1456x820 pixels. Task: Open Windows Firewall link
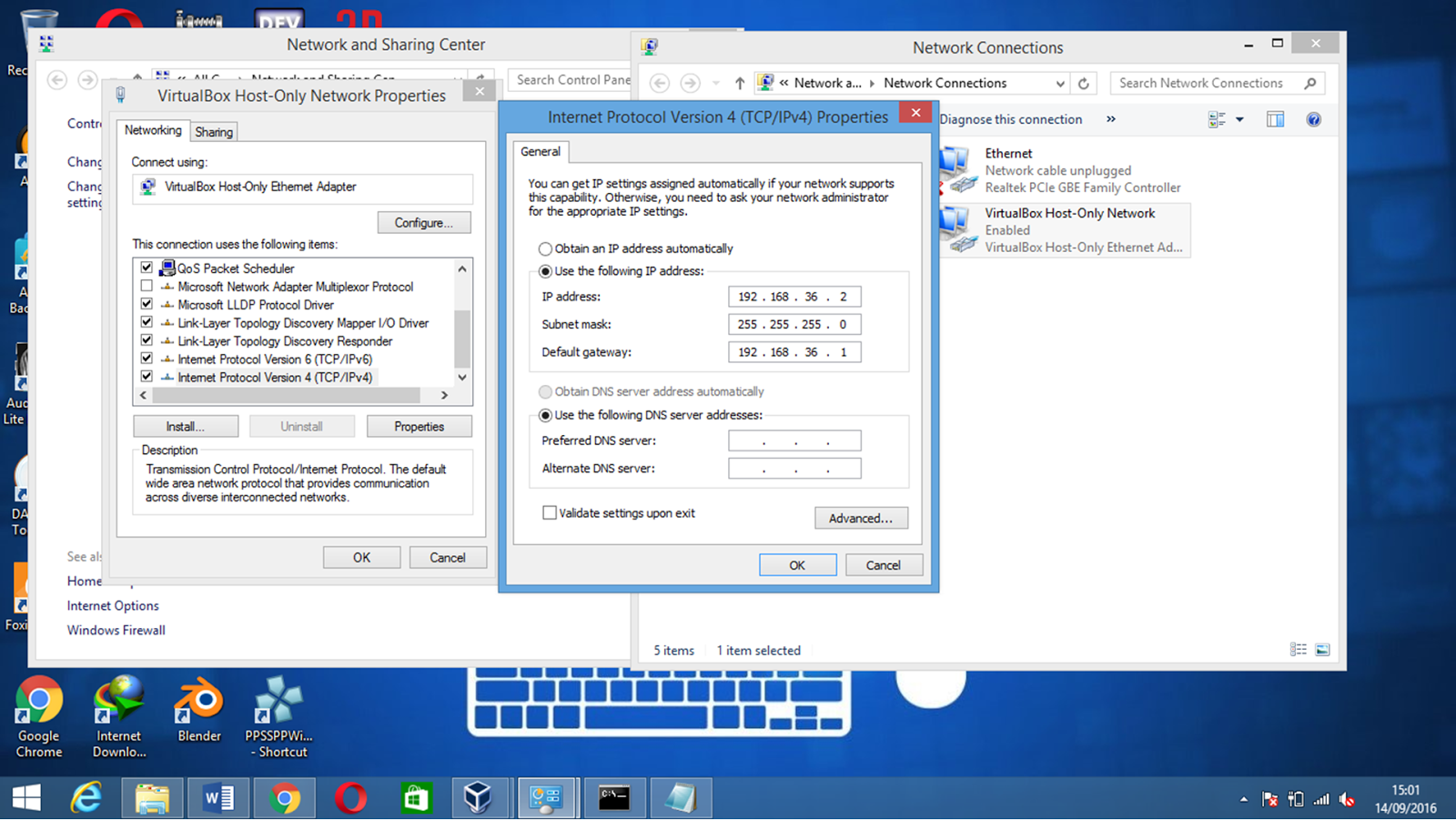coord(116,630)
